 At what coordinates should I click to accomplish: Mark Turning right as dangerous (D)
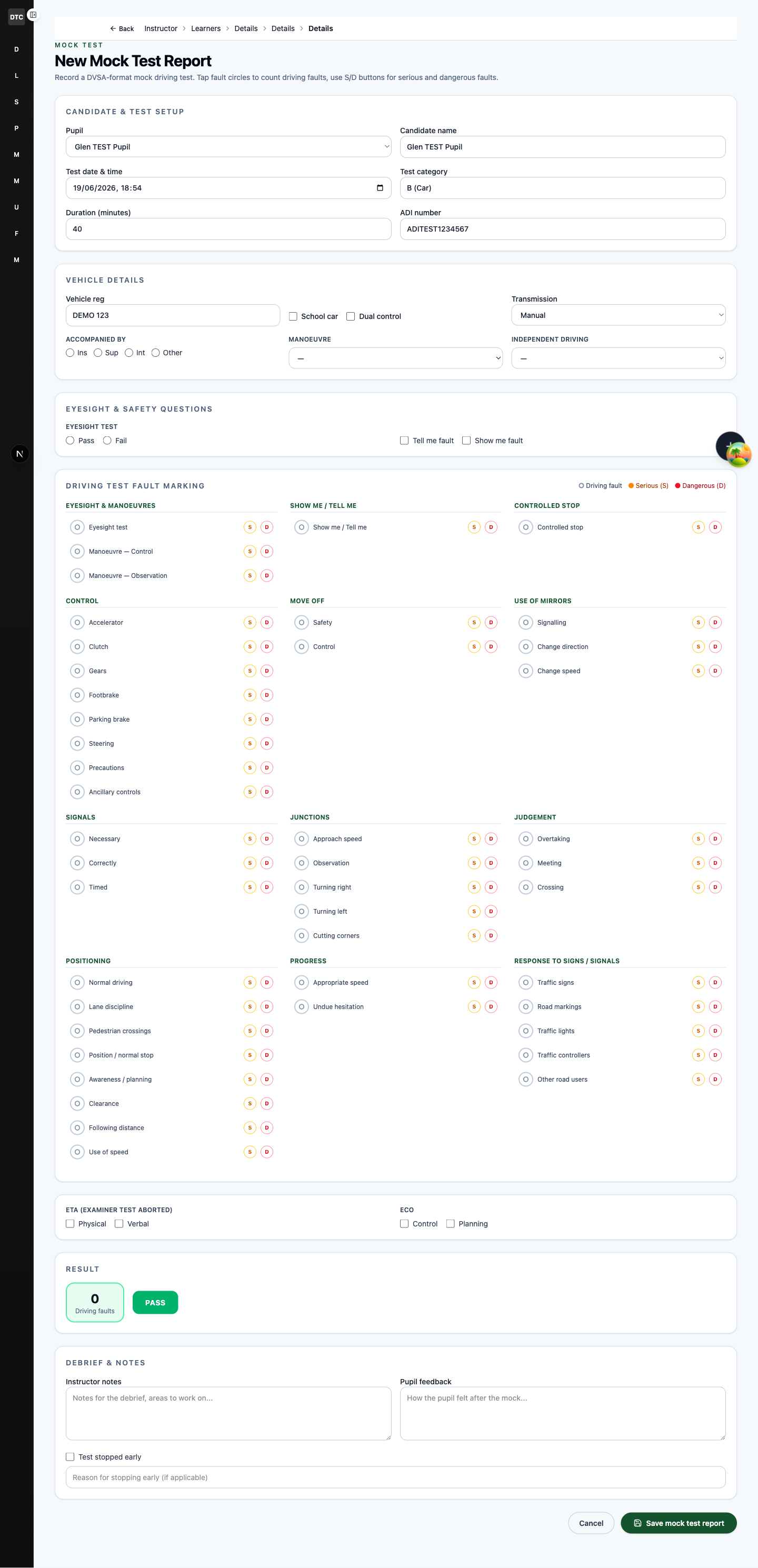pyautogui.click(x=491, y=887)
